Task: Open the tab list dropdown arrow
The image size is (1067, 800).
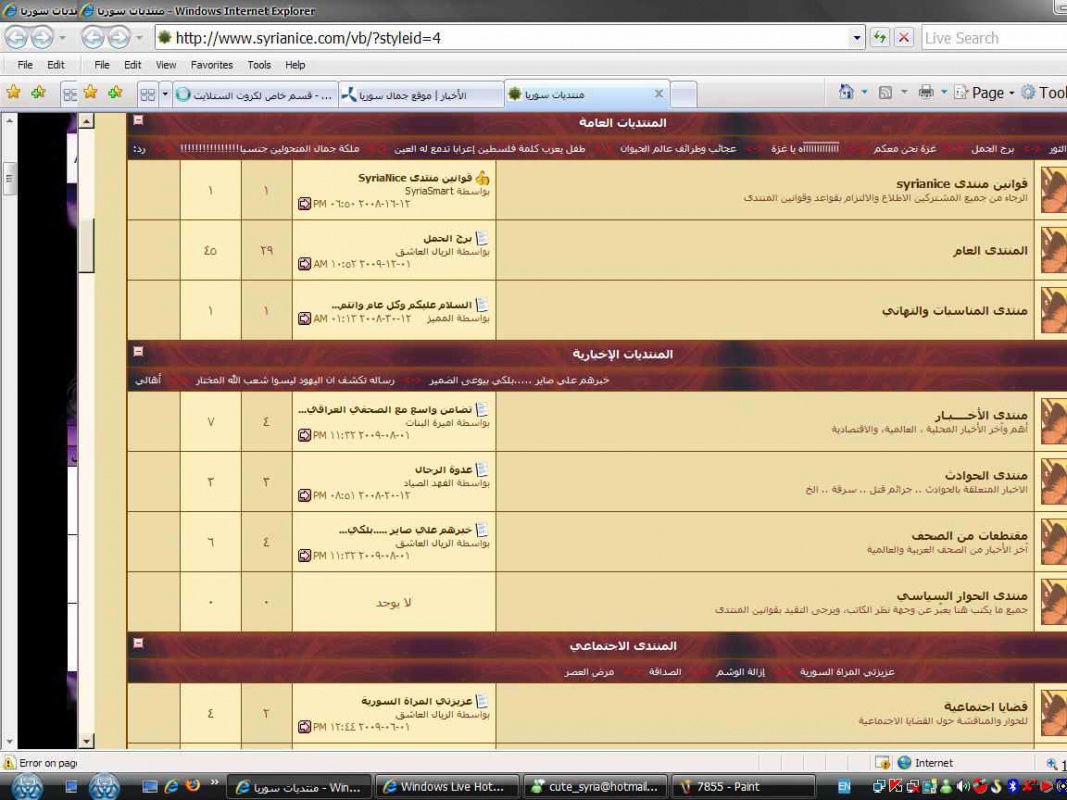Action: 166,94
